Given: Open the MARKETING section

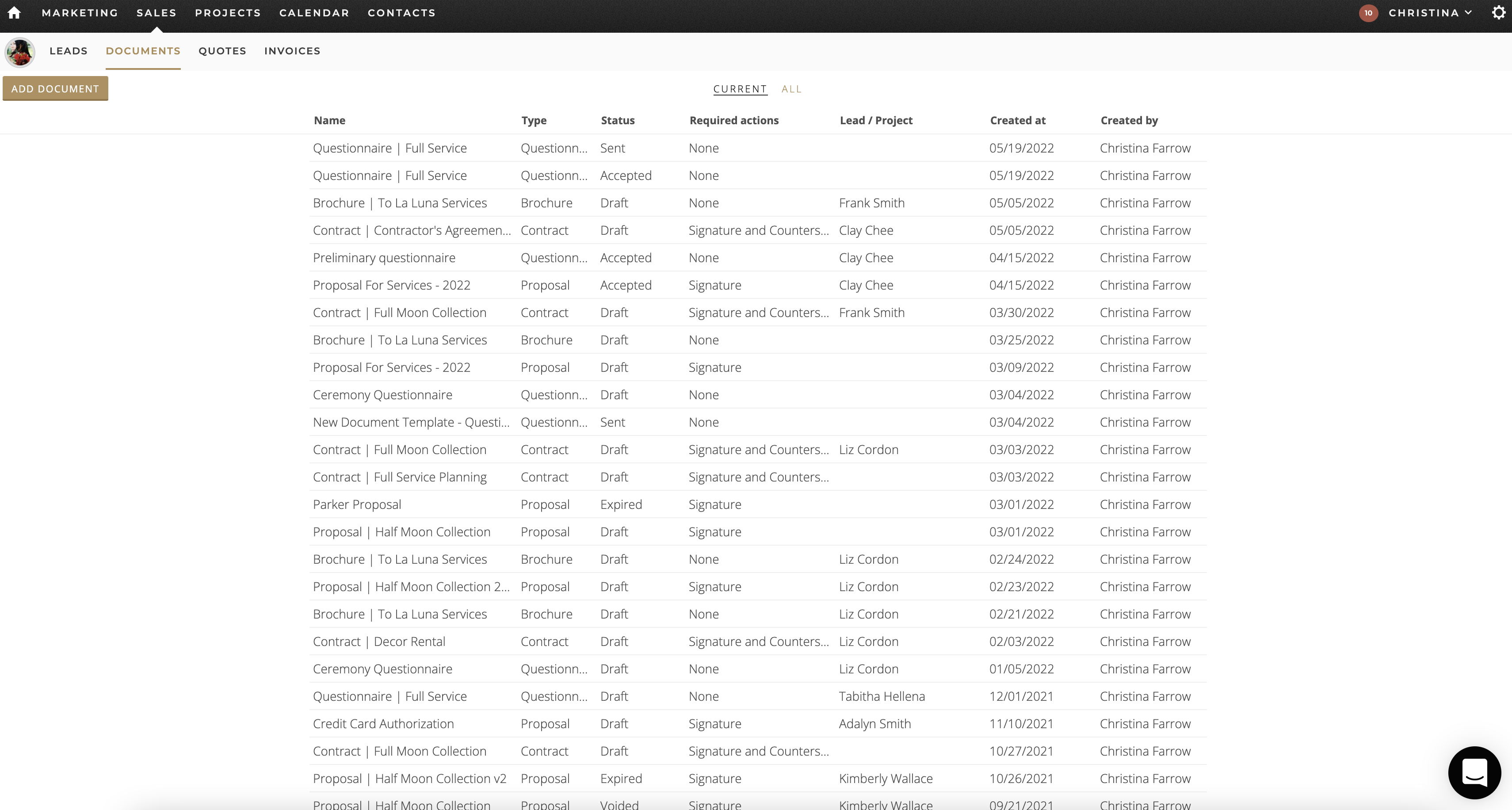Looking at the screenshot, I should tap(80, 13).
